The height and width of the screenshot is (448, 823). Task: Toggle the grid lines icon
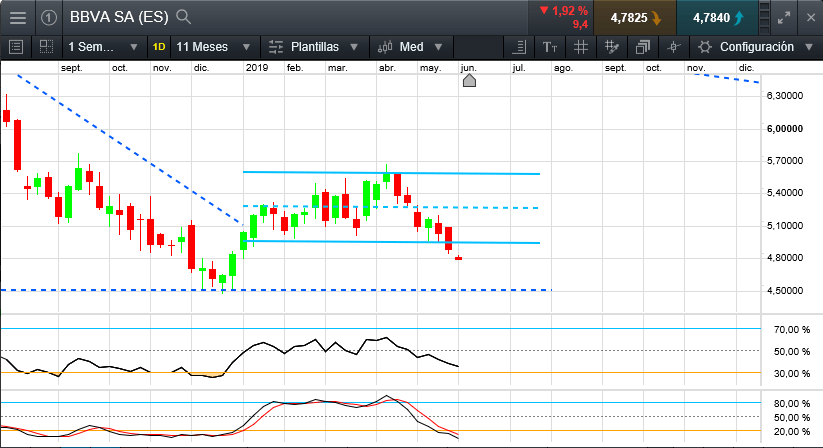(x=581, y=47)
